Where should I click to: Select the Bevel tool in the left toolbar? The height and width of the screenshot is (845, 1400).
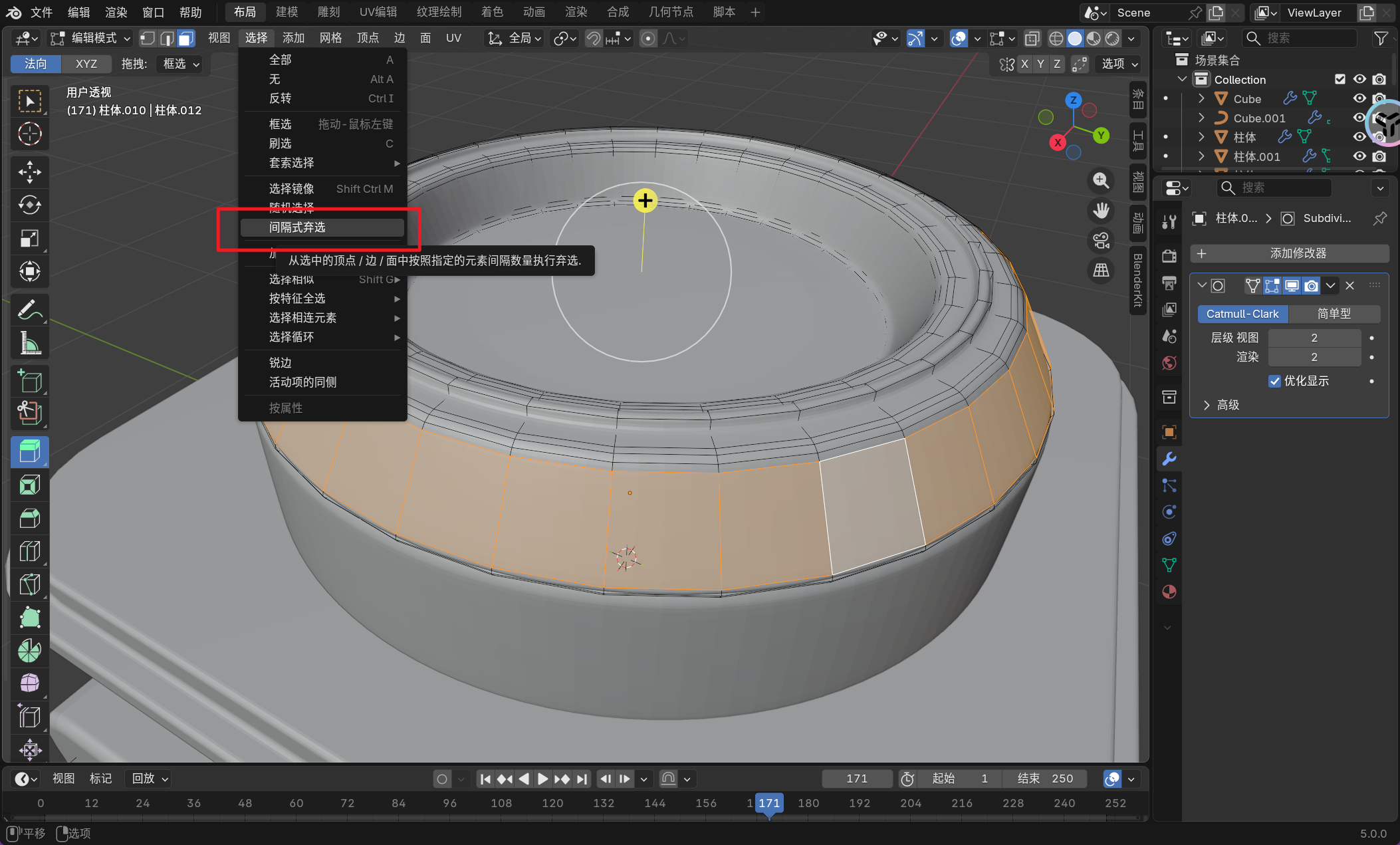(29, 518)
